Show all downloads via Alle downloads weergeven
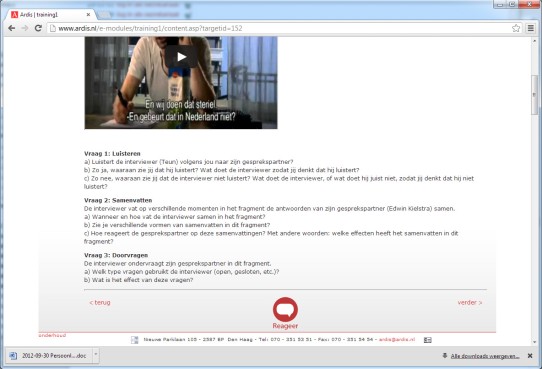 click(x=485, y=356)
